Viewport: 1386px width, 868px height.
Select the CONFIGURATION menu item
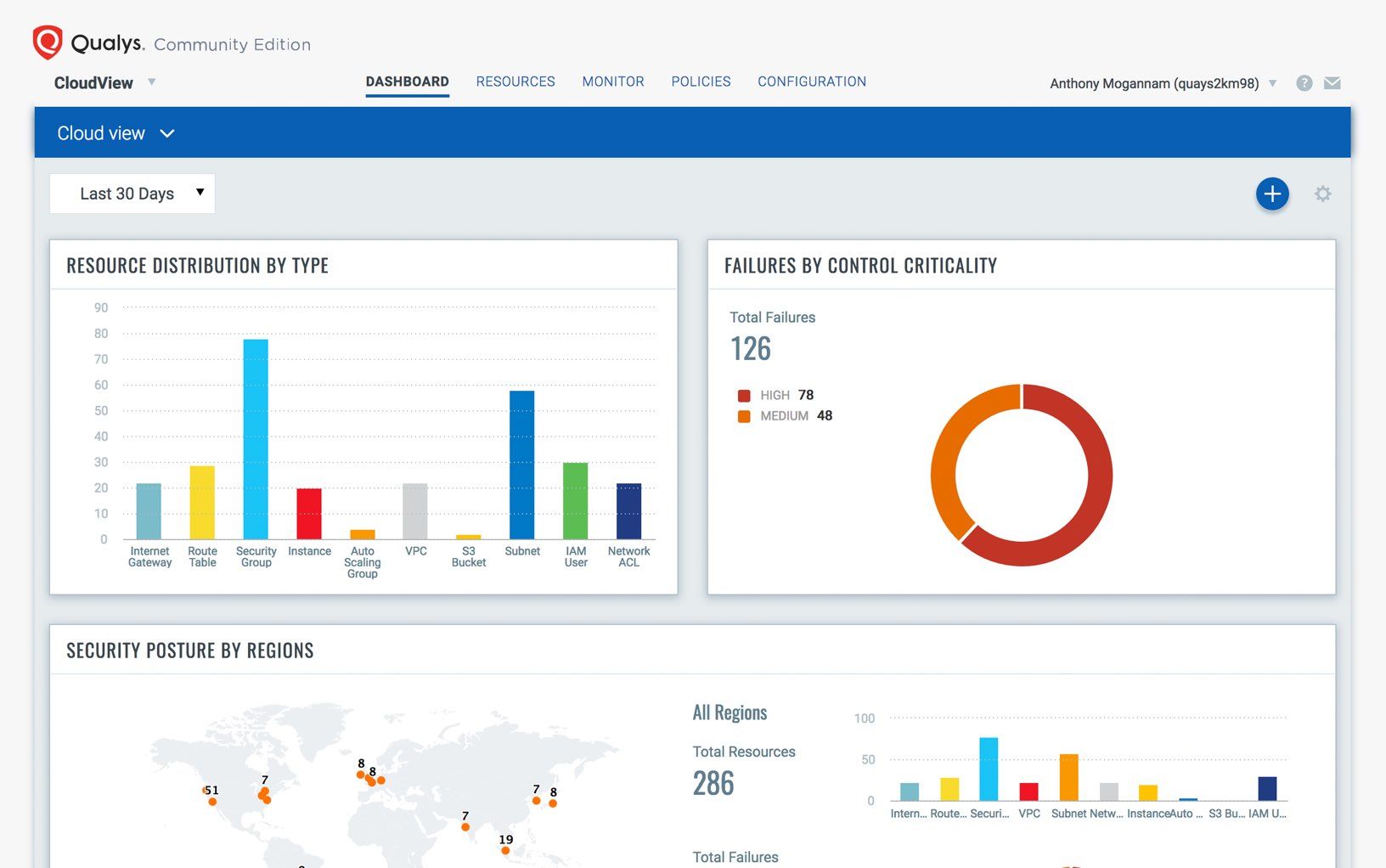coord(812,82)
